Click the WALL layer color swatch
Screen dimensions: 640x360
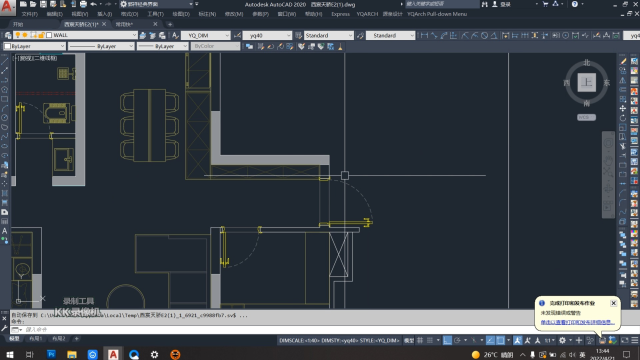[49, 36]
